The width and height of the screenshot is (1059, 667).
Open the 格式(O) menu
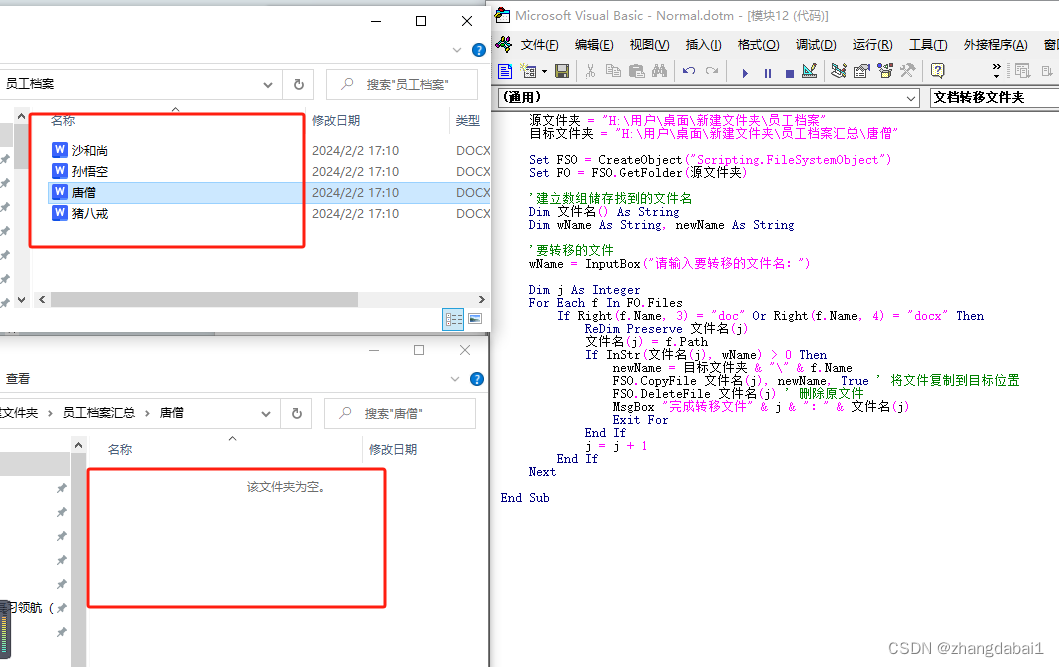(x=758, y=45)
